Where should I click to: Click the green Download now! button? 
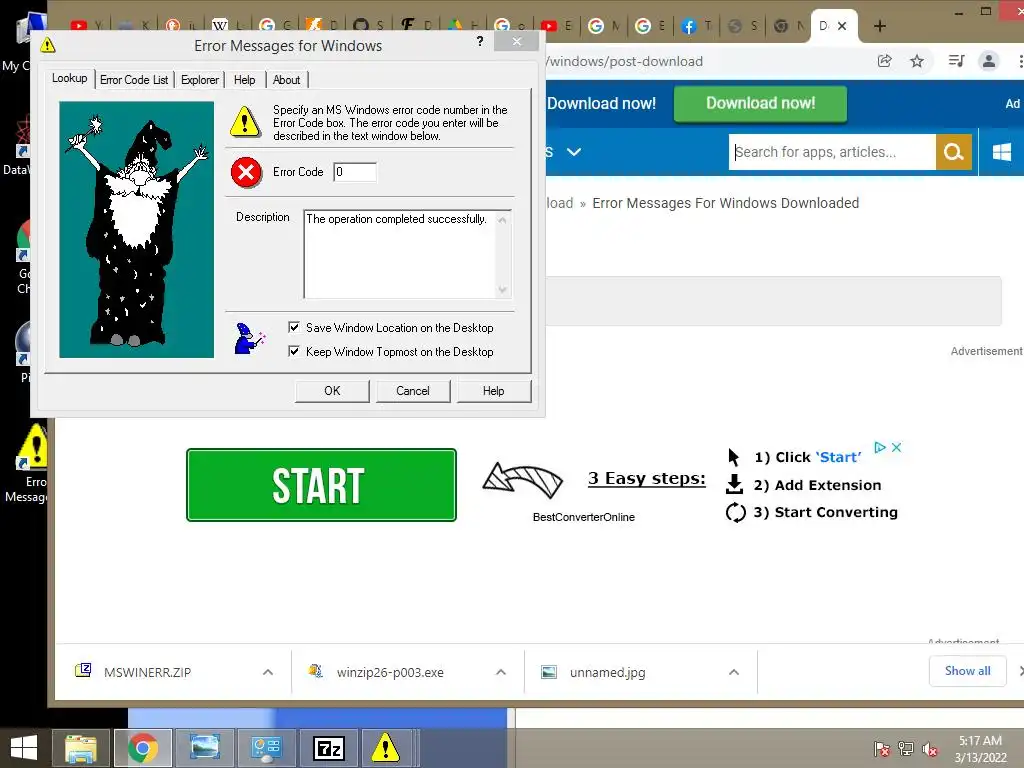click(760, 103)
